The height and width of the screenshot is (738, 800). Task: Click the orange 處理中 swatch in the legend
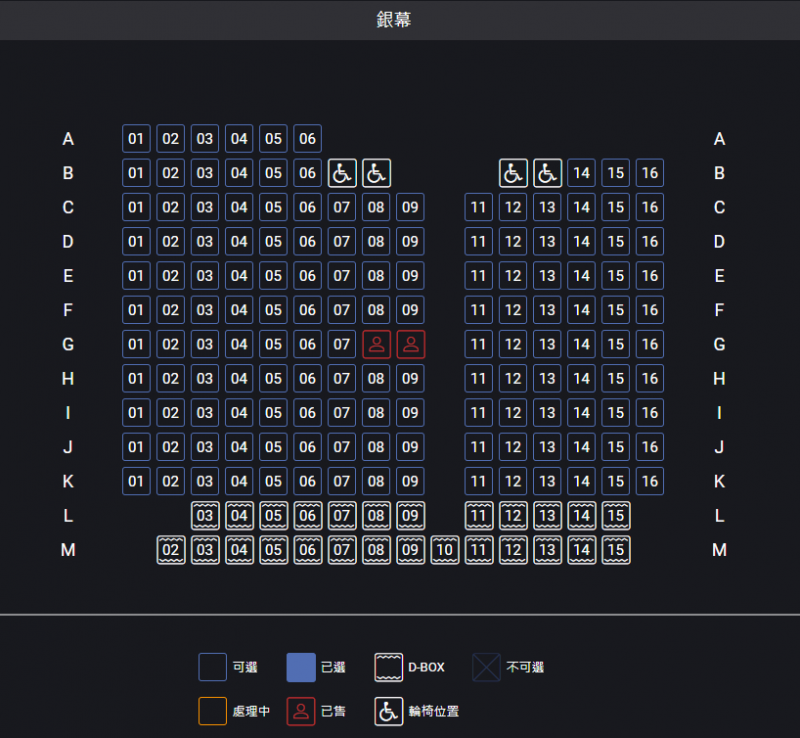click(x=213, y=711)
